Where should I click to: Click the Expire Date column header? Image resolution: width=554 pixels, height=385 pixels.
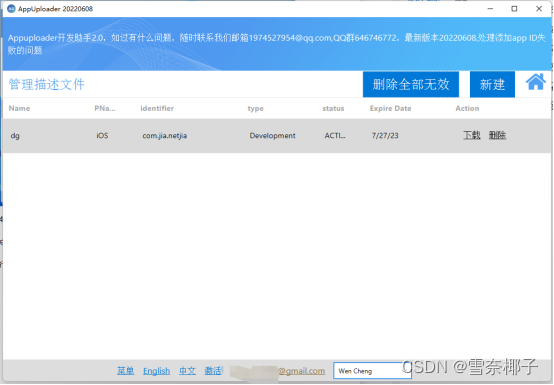pos(390,108)
